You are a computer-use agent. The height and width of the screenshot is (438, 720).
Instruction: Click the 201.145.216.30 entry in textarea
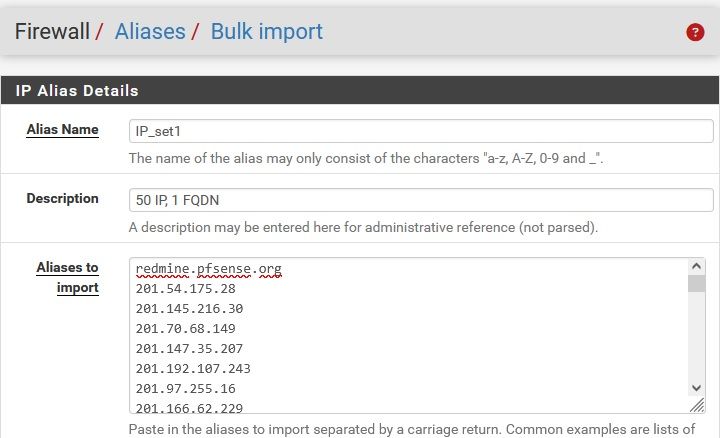click(x=189, y=309)
